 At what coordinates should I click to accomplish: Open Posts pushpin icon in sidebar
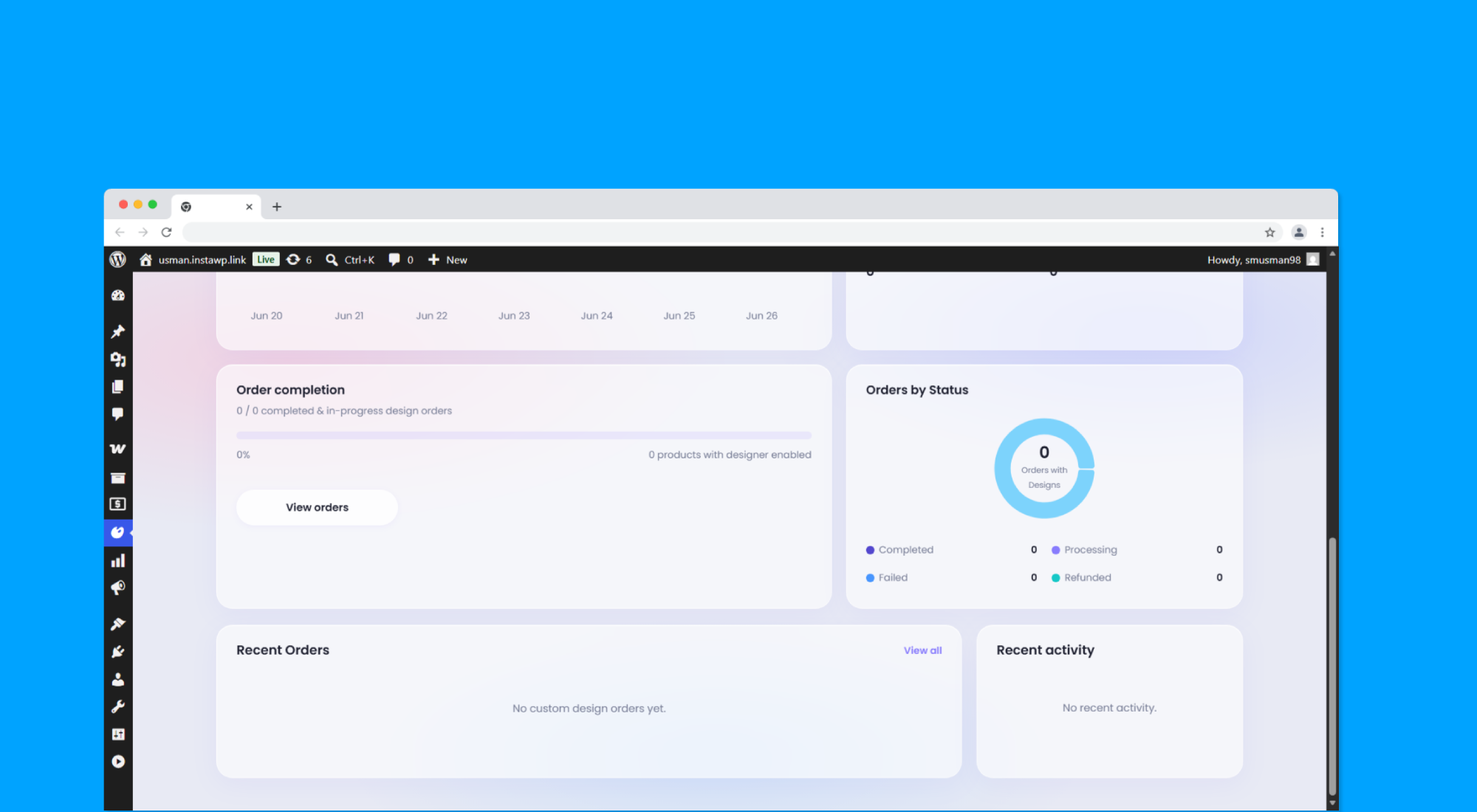tap(118, 331)
